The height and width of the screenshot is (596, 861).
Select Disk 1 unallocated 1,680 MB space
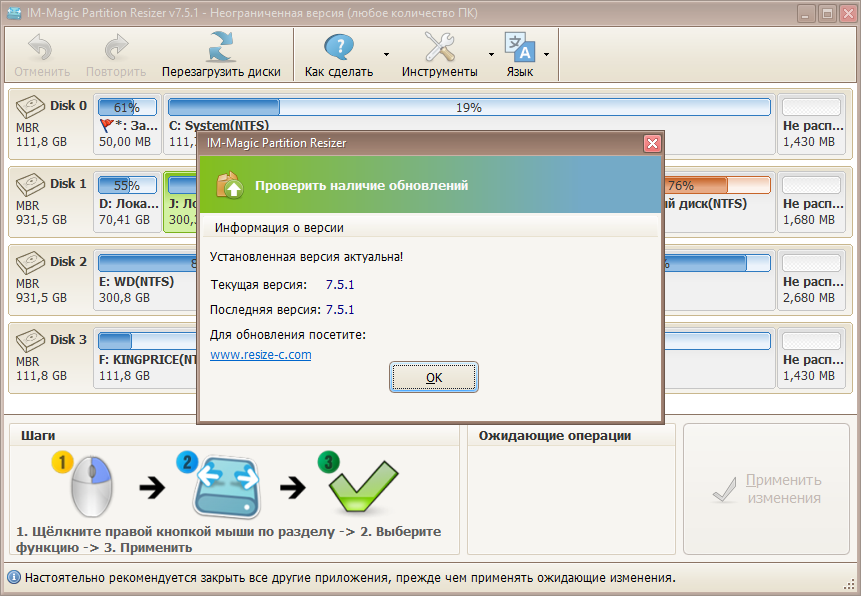[812, 201]
